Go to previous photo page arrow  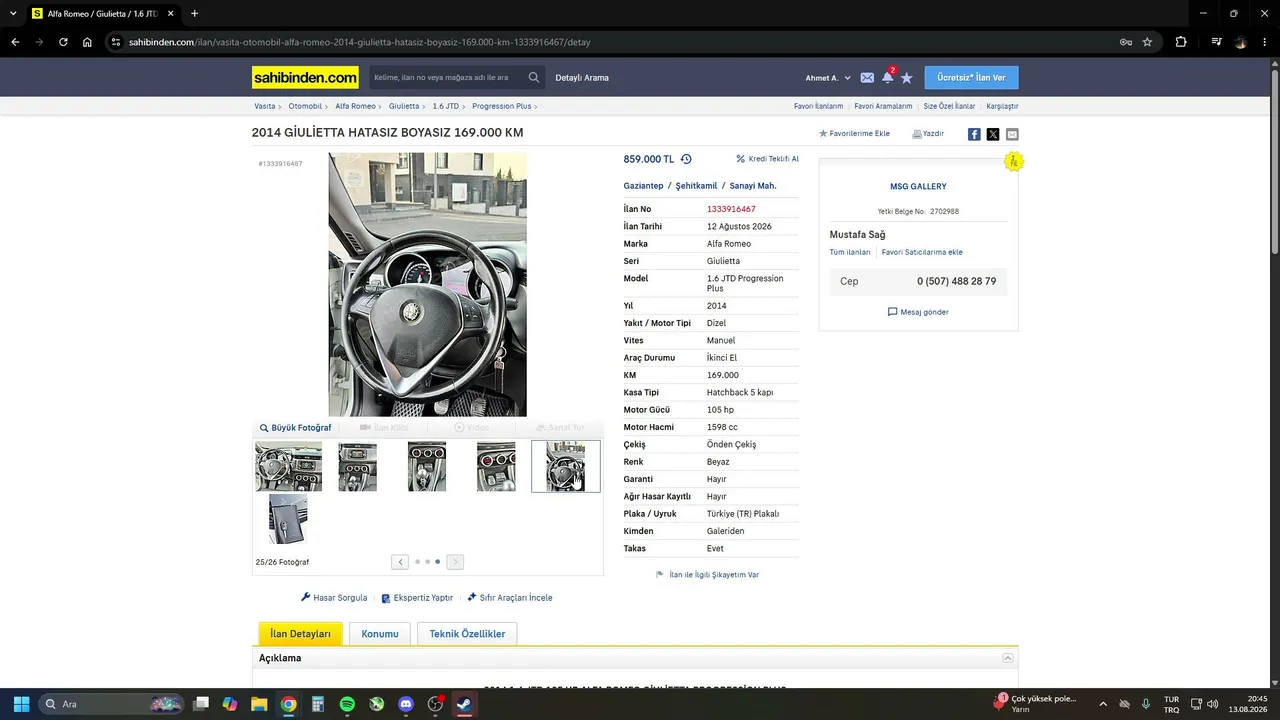coord(400,562)
